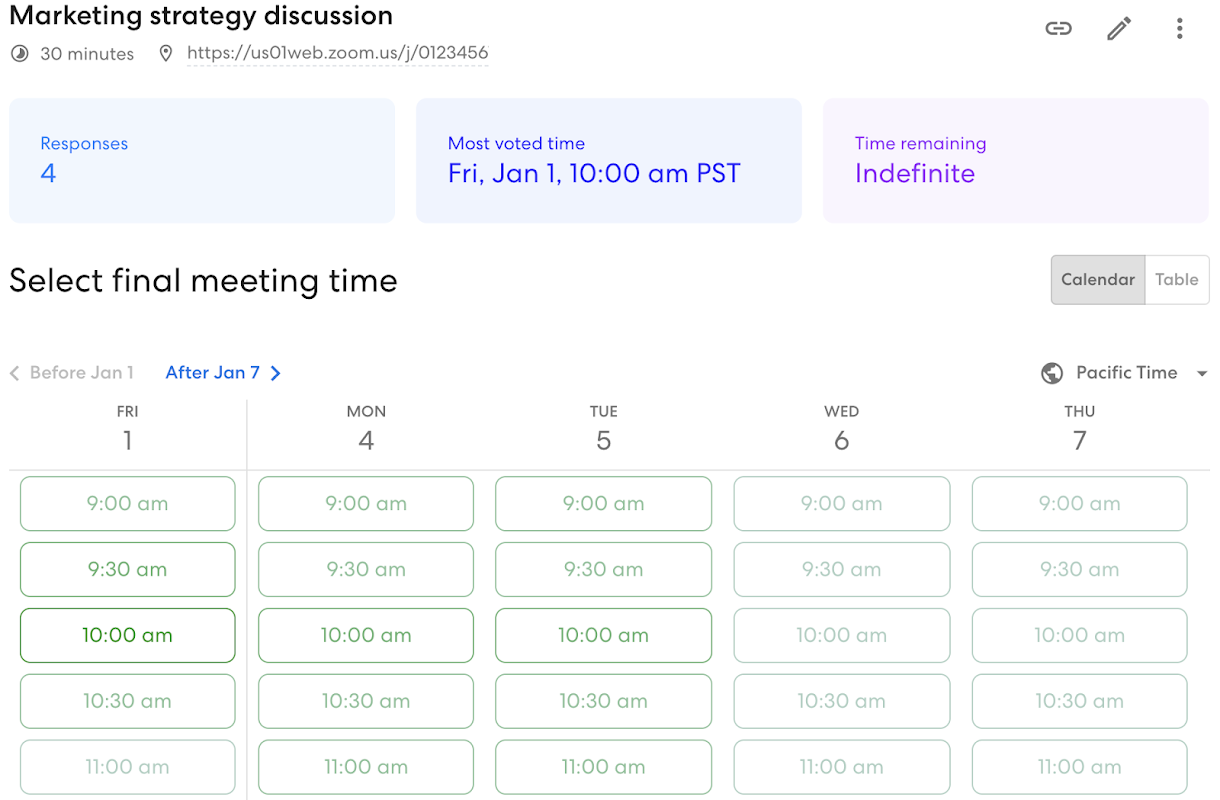Click the duration clock icon
The image size is (1220, 800).
click(19, 53)
